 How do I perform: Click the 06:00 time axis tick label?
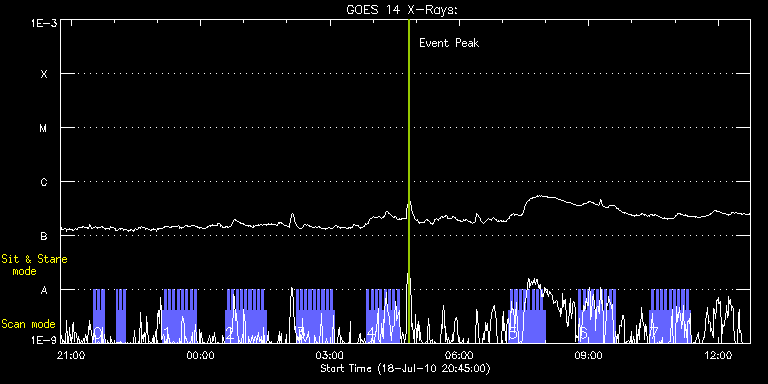[459, 355]
